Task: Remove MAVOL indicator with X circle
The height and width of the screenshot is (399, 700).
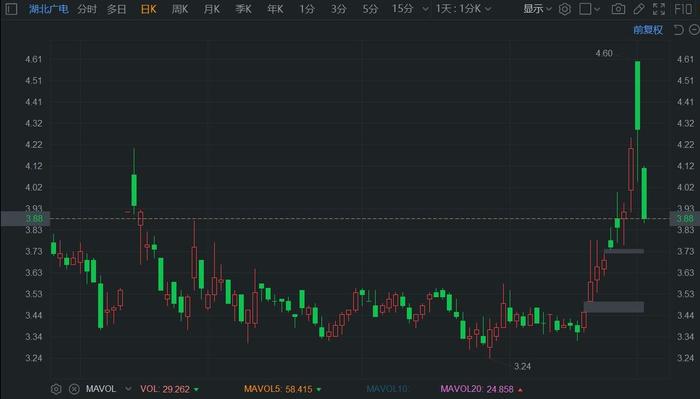Action: [x=74, y=389]
